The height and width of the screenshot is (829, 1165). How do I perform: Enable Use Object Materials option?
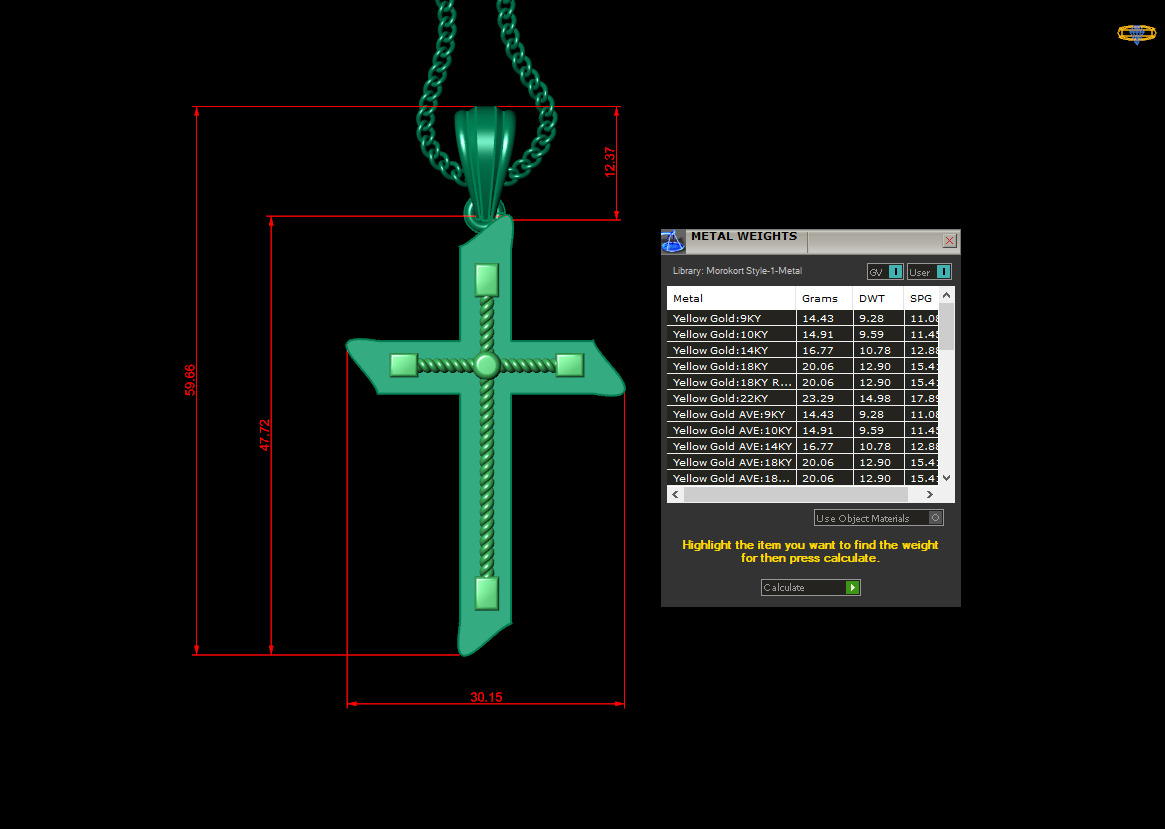click(878, 518)
